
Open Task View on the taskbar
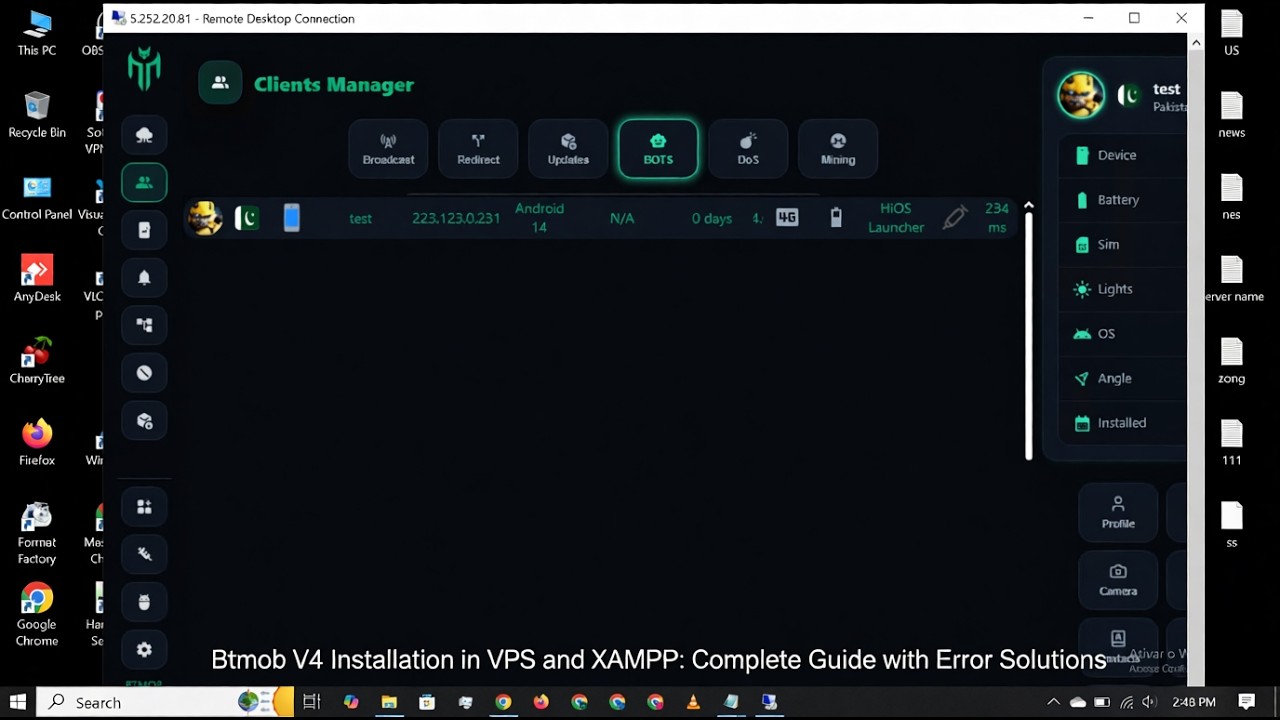312,702
